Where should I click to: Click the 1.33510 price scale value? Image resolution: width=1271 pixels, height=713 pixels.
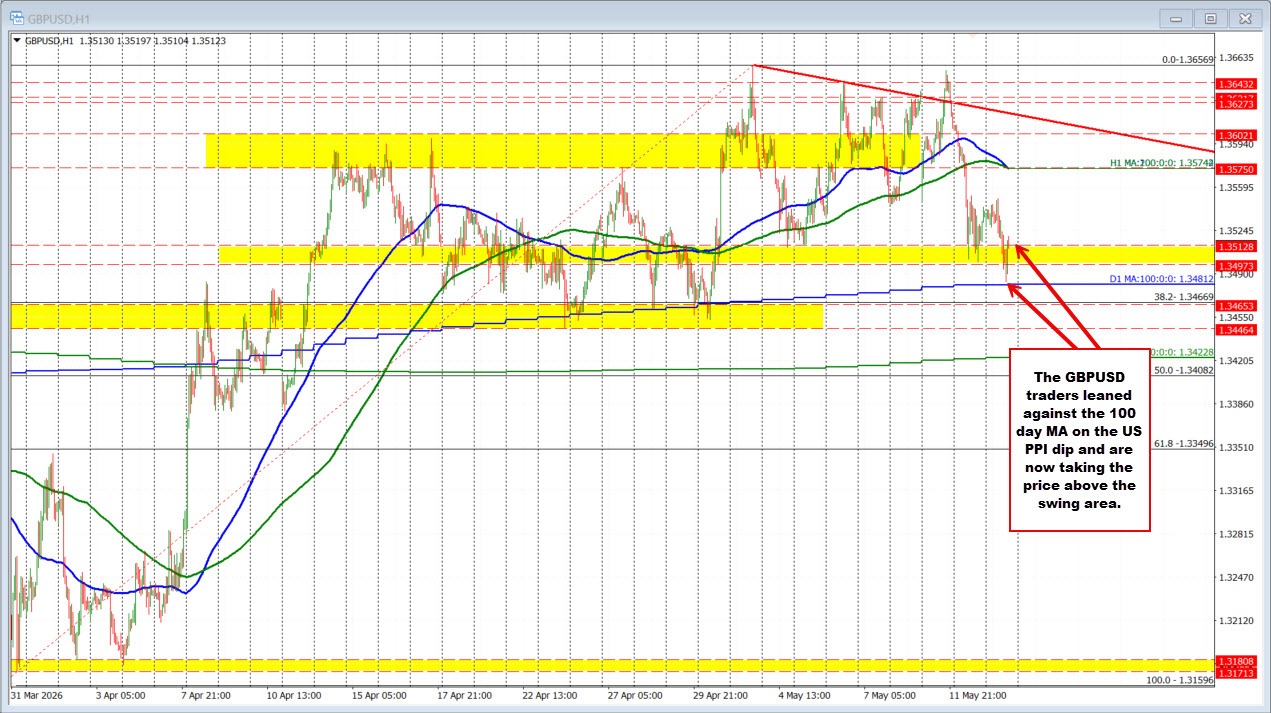coord(1237,447)
